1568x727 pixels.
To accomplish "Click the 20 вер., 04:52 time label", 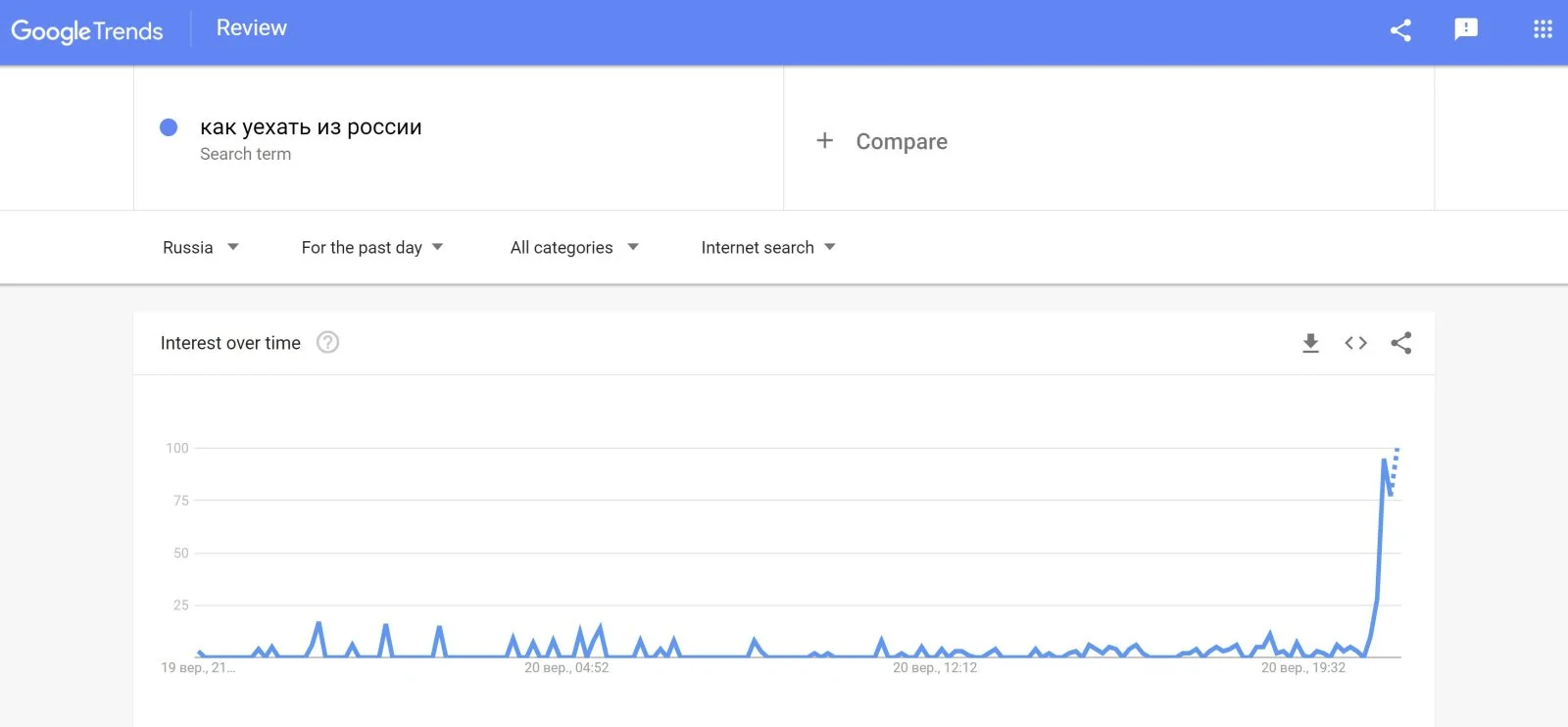I will pyautogui.click(x=566, y=668).
